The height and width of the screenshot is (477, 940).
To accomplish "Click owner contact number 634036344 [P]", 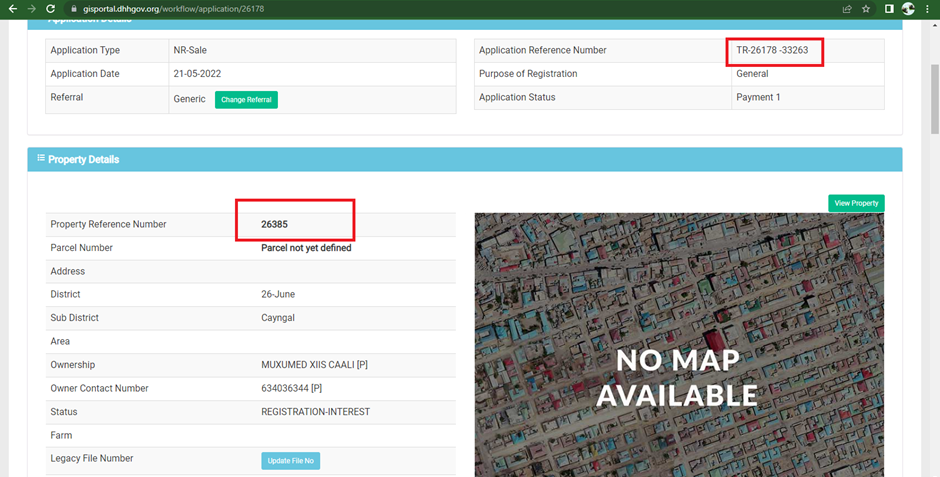I will pos(291,388).
